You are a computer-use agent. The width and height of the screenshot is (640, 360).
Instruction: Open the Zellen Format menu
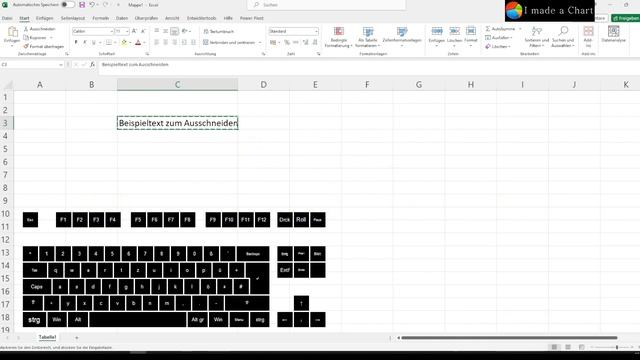(x=471, y=35)
